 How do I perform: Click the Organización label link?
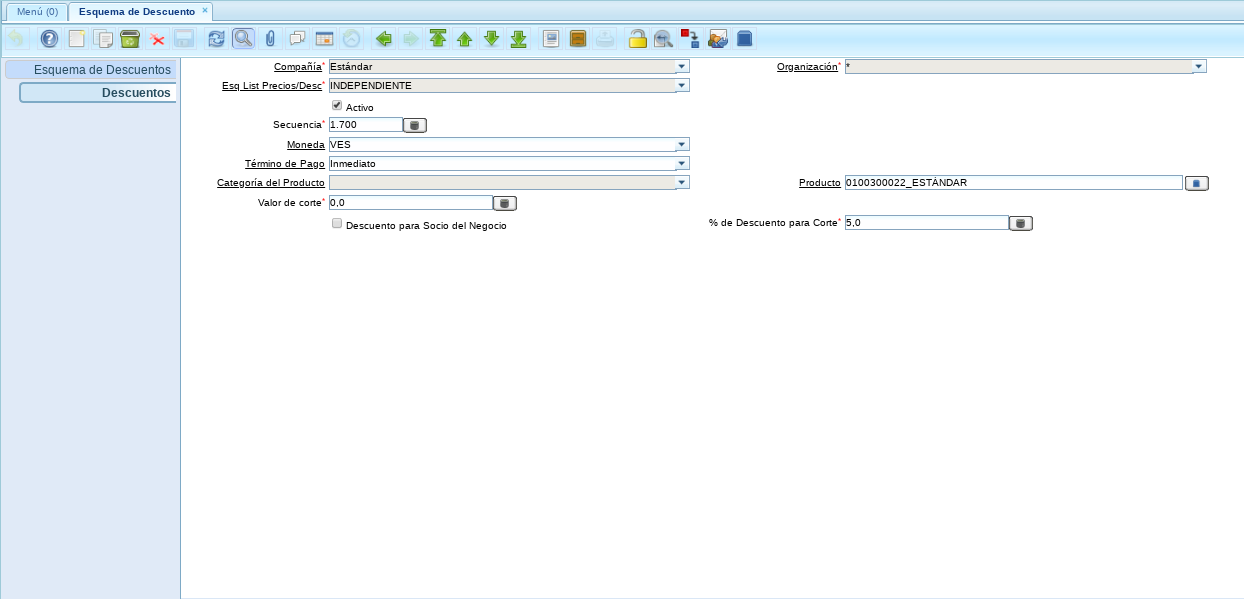coord(807,66)
